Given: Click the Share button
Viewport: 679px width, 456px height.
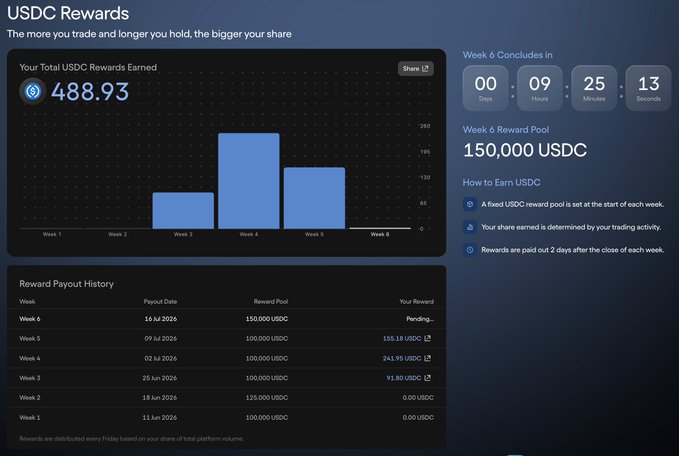Looking at the screenshot, I should click(x=415, y=68).
